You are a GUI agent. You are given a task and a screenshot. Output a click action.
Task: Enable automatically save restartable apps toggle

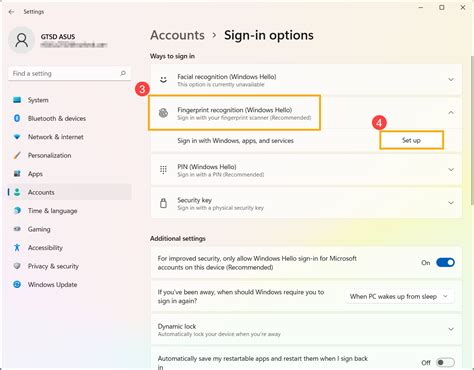coord(445,362)
